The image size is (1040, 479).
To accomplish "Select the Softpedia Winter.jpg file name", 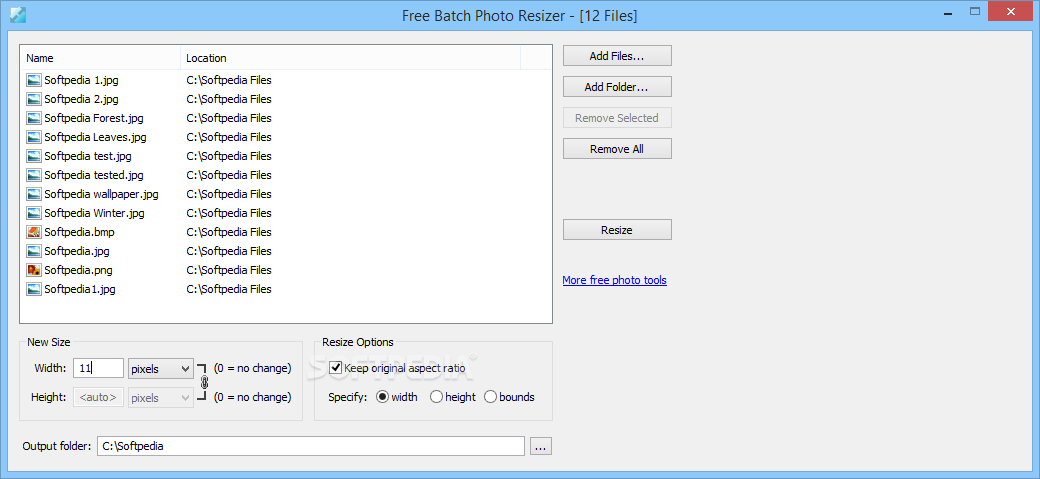I will point(94,213).
